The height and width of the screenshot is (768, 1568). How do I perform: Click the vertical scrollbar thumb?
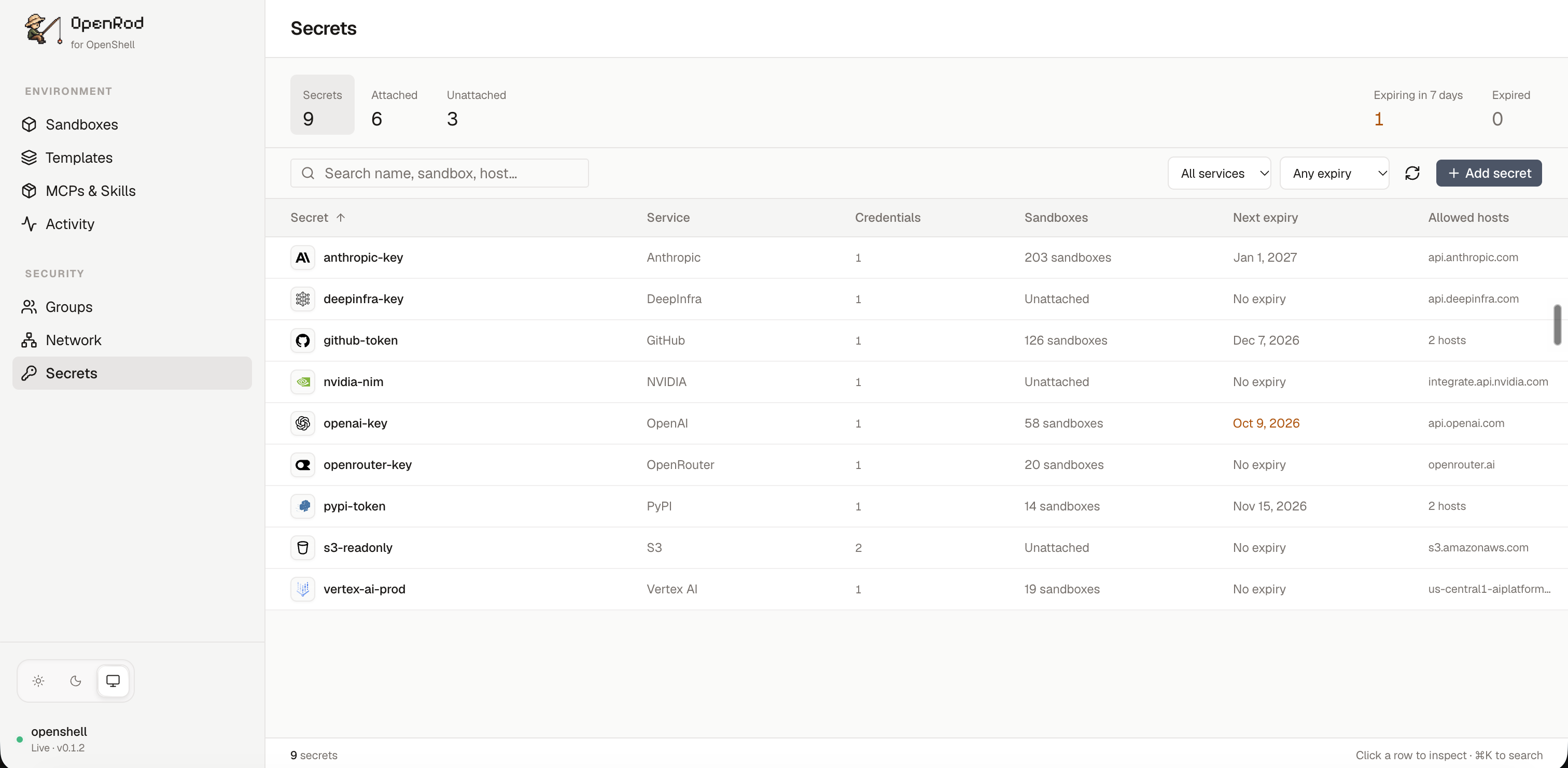(x=1557, y=324)
